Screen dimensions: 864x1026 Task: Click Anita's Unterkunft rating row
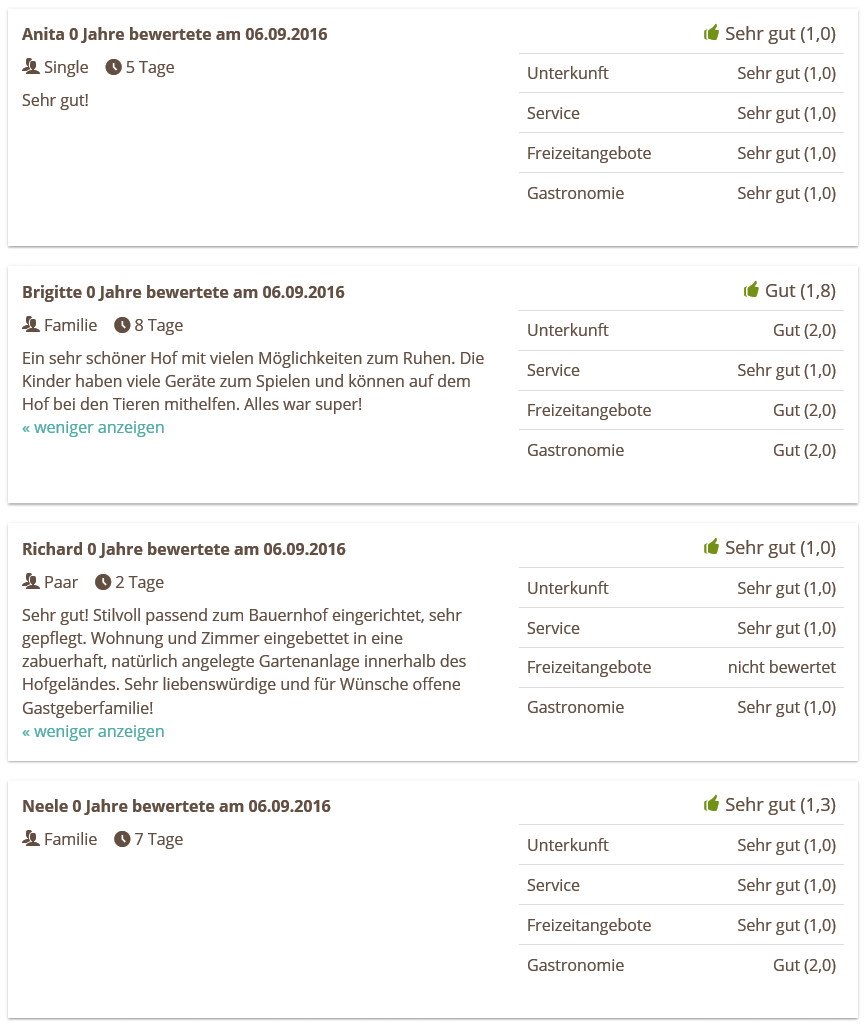[x=681, y=73]
